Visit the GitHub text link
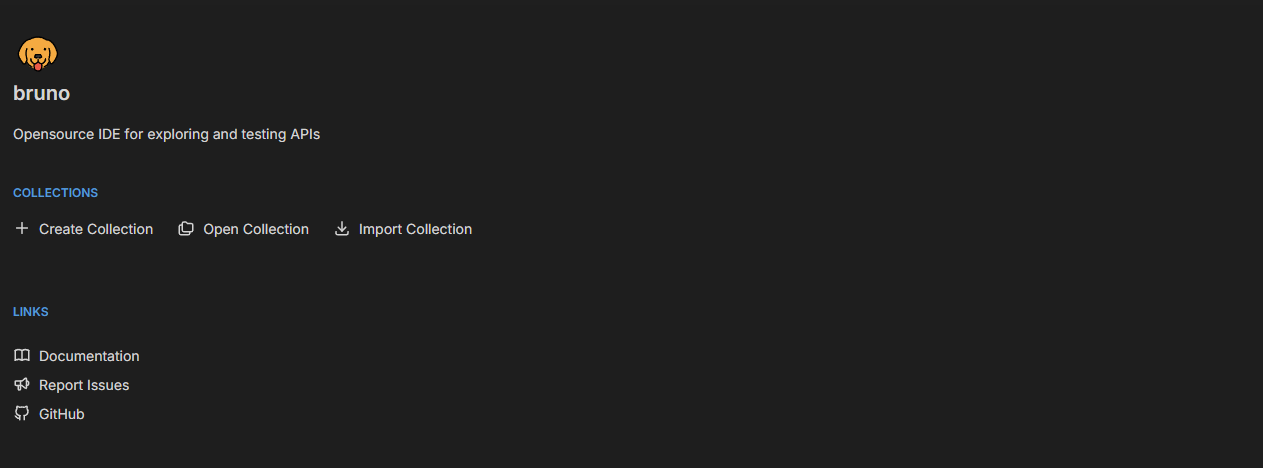Viewport: 1263px width, 468px height. (62, 414)
